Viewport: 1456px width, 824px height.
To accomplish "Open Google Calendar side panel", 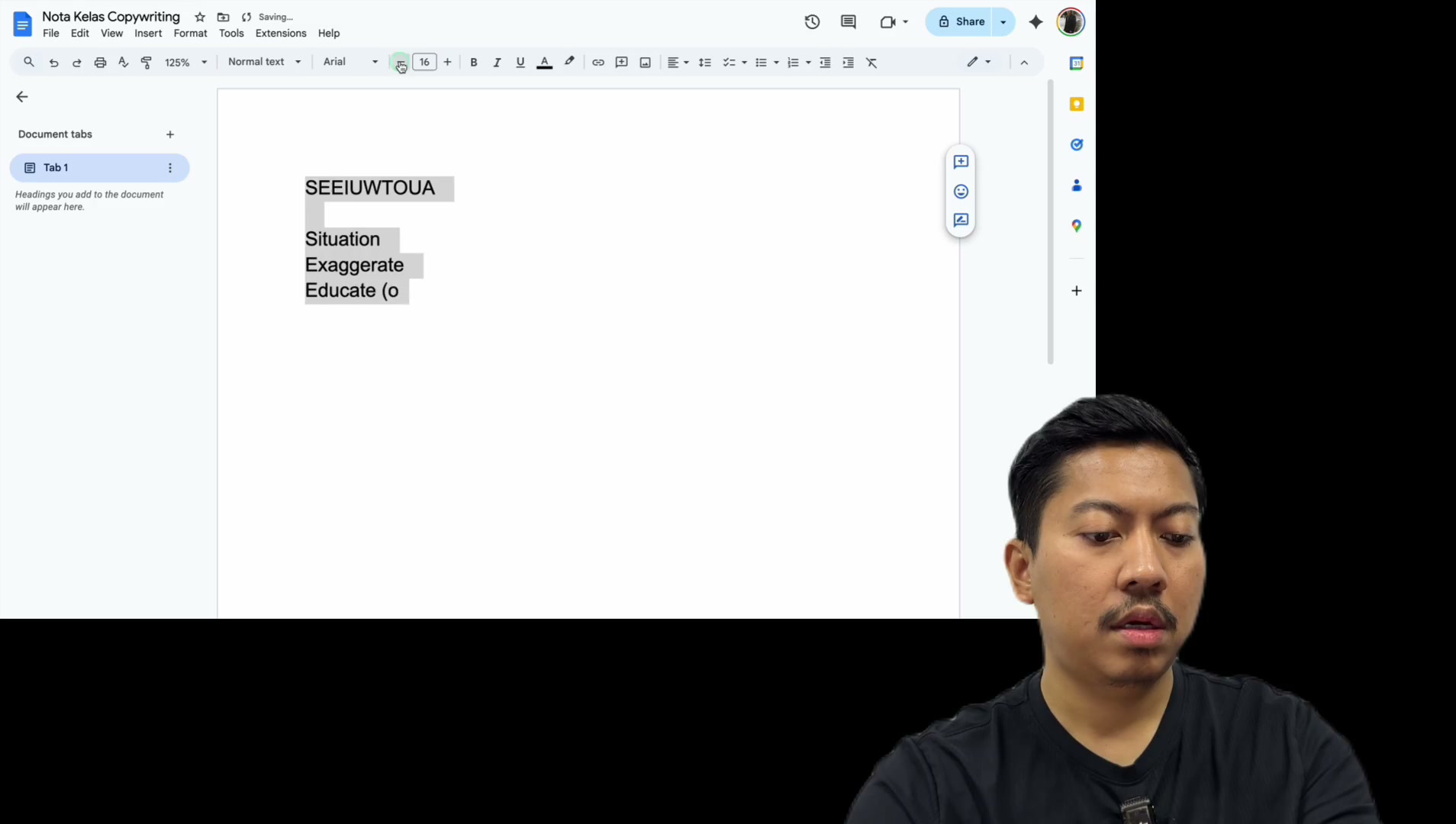I will pyautogui.click(x=1077, y=63).
